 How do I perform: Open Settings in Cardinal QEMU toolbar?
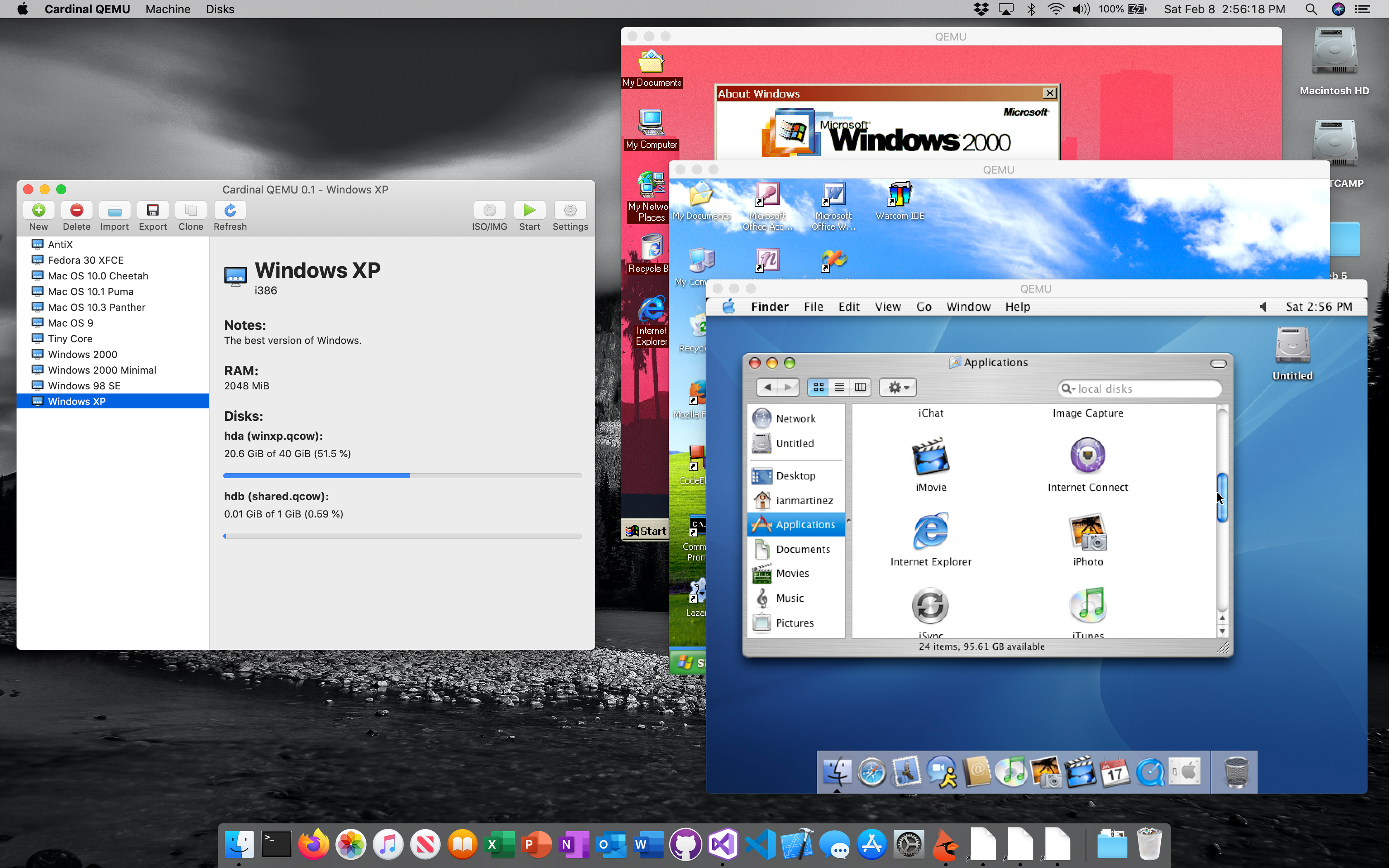click(x=570, y=210)
